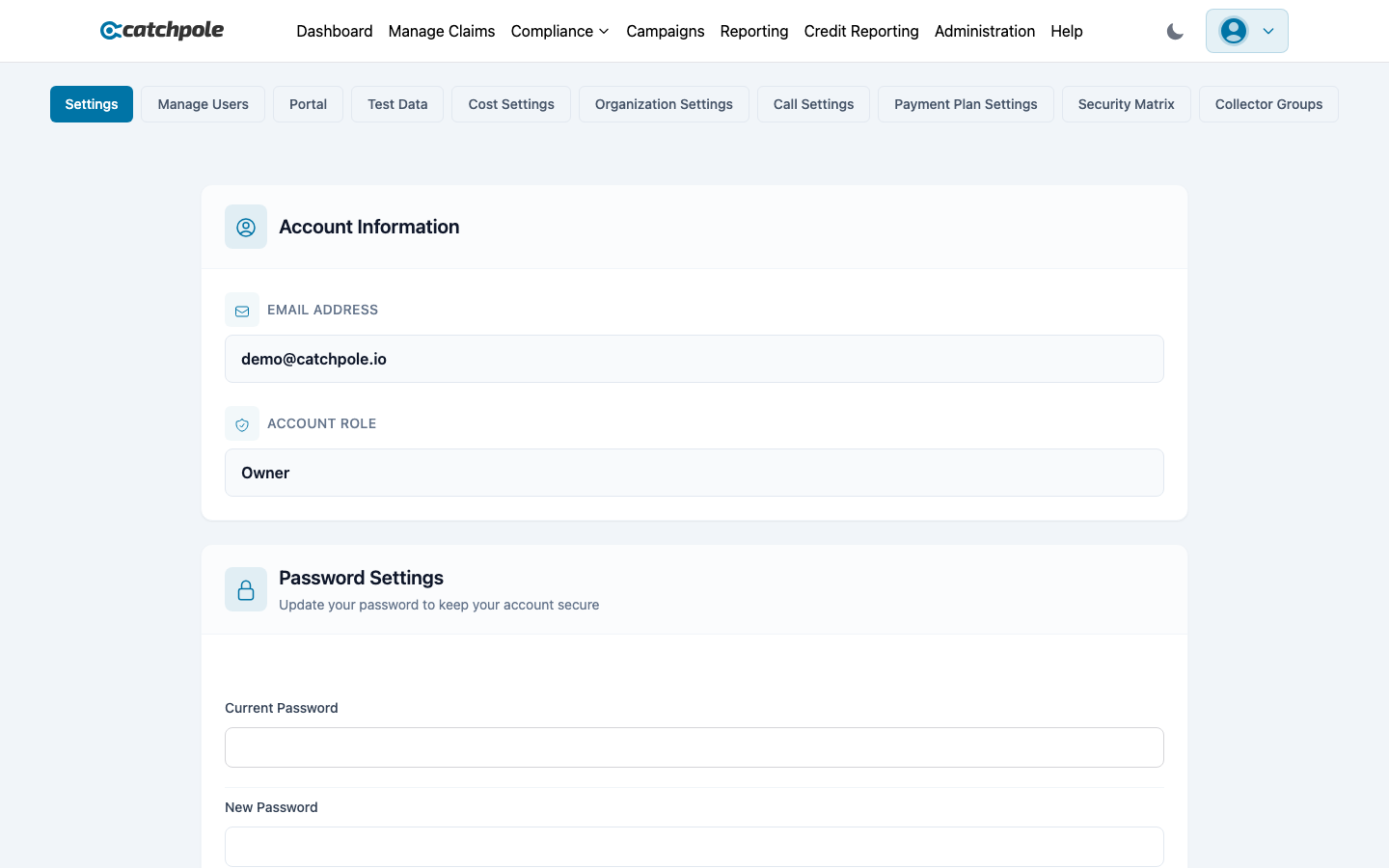
Task: View the Security Matrix tab
Action: pos(1126,104)
